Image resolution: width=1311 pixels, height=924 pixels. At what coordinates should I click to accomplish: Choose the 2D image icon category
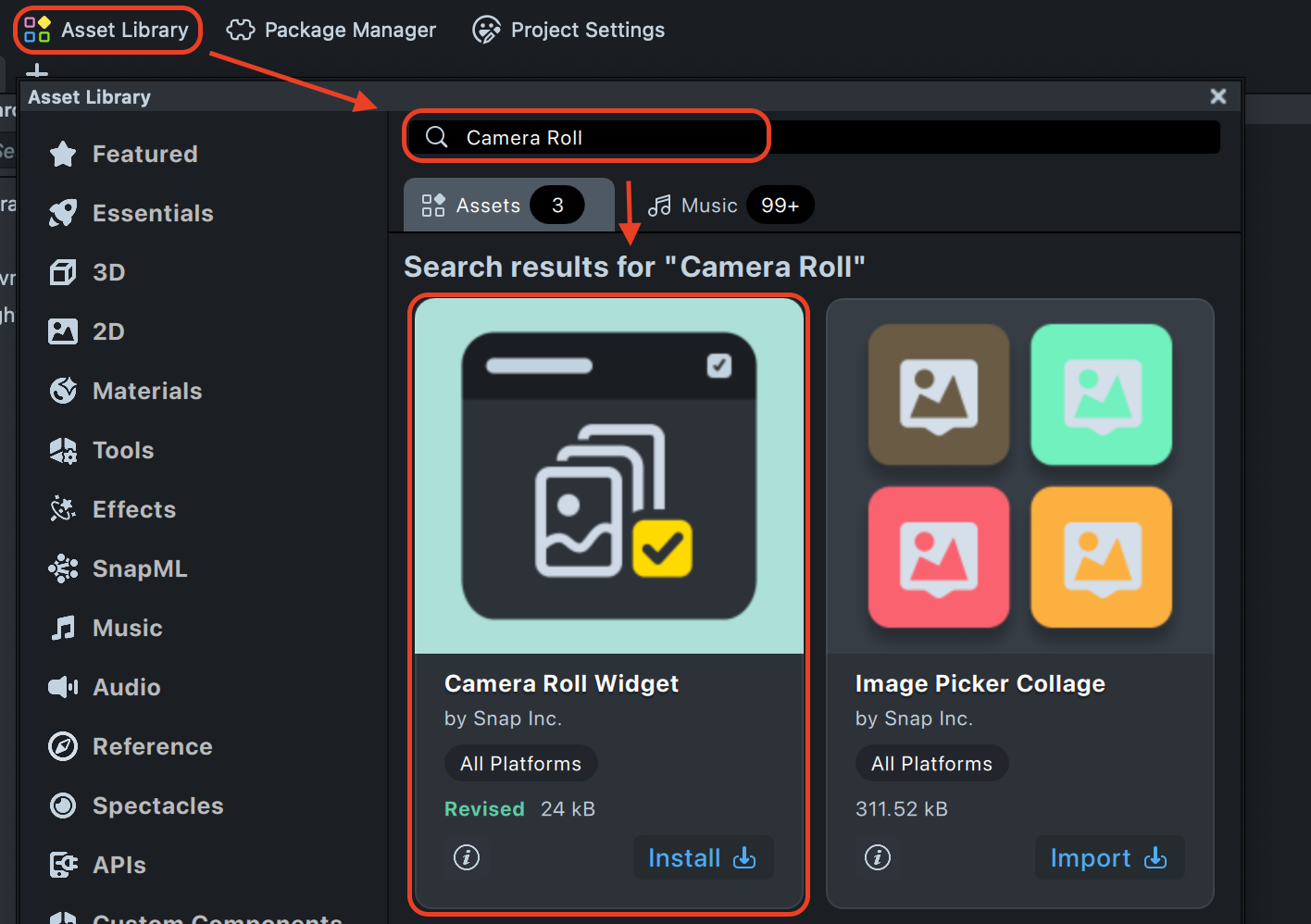[63, 331]
